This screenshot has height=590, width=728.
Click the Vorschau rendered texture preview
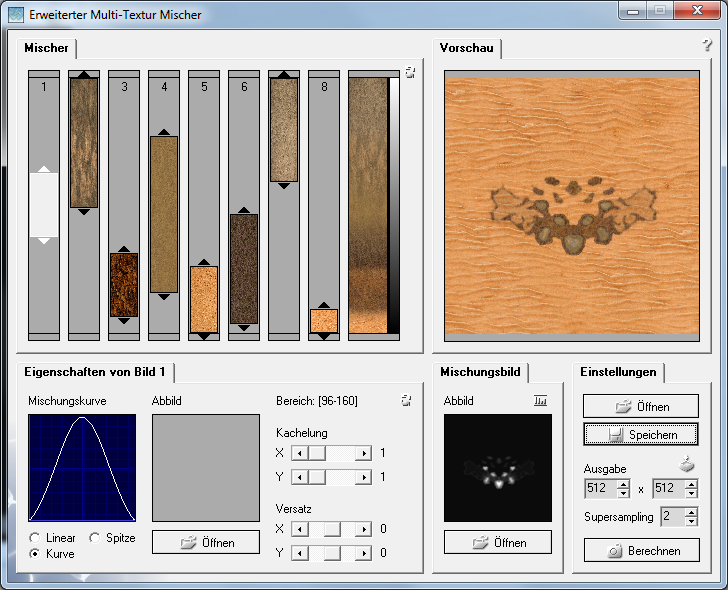[x=572, y=206]
